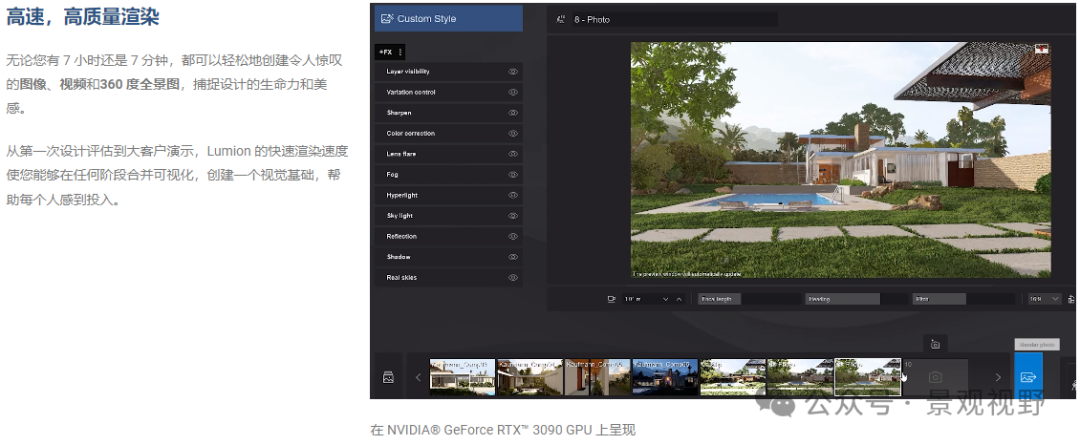This screenshot has height=445, width=1080.
Task: Adjust the Focal length slider
Action: pos(748,299)
